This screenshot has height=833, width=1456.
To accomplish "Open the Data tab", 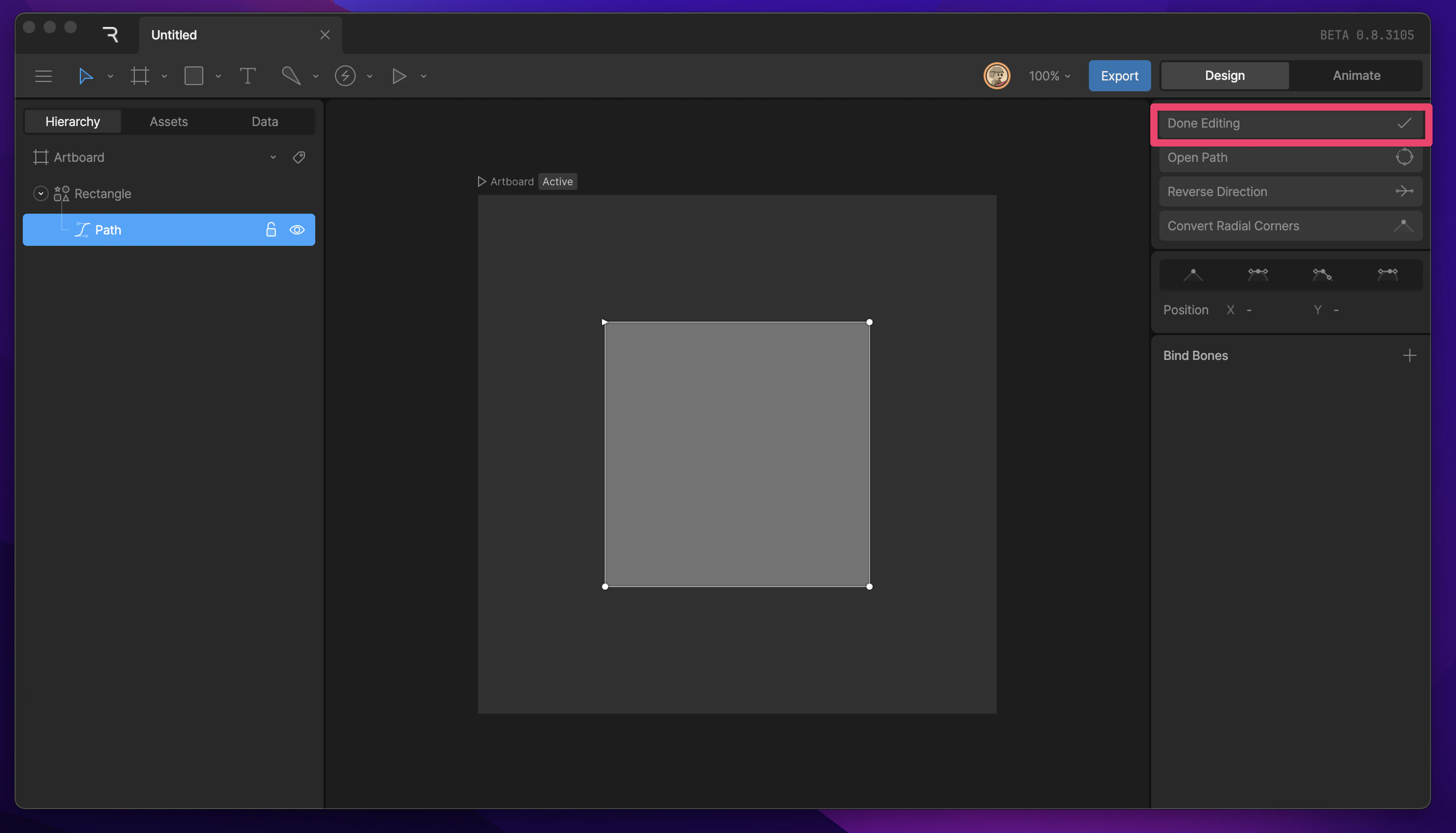I will coord(265,121).
